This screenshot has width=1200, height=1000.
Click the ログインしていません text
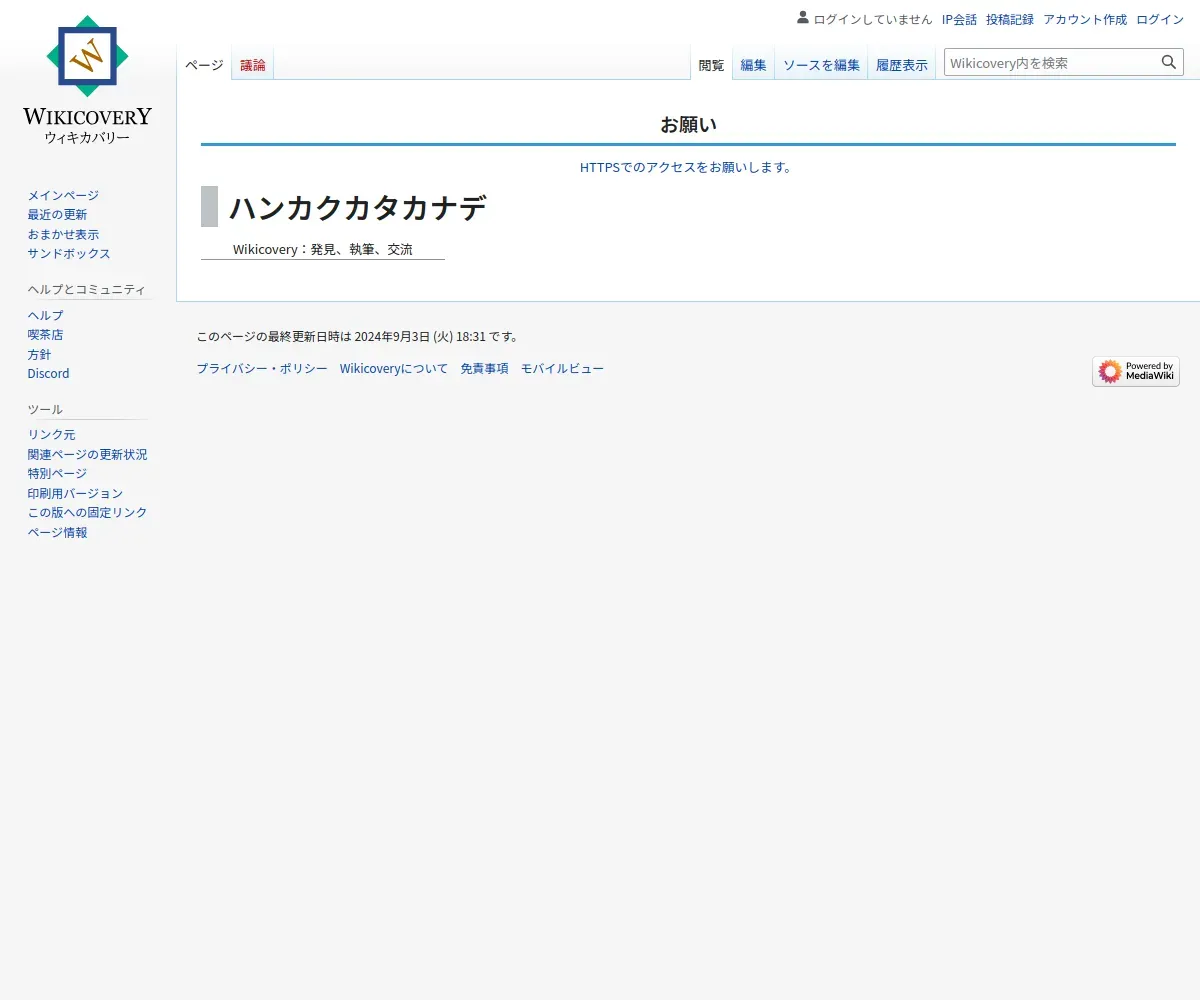(x=873, y=19)
